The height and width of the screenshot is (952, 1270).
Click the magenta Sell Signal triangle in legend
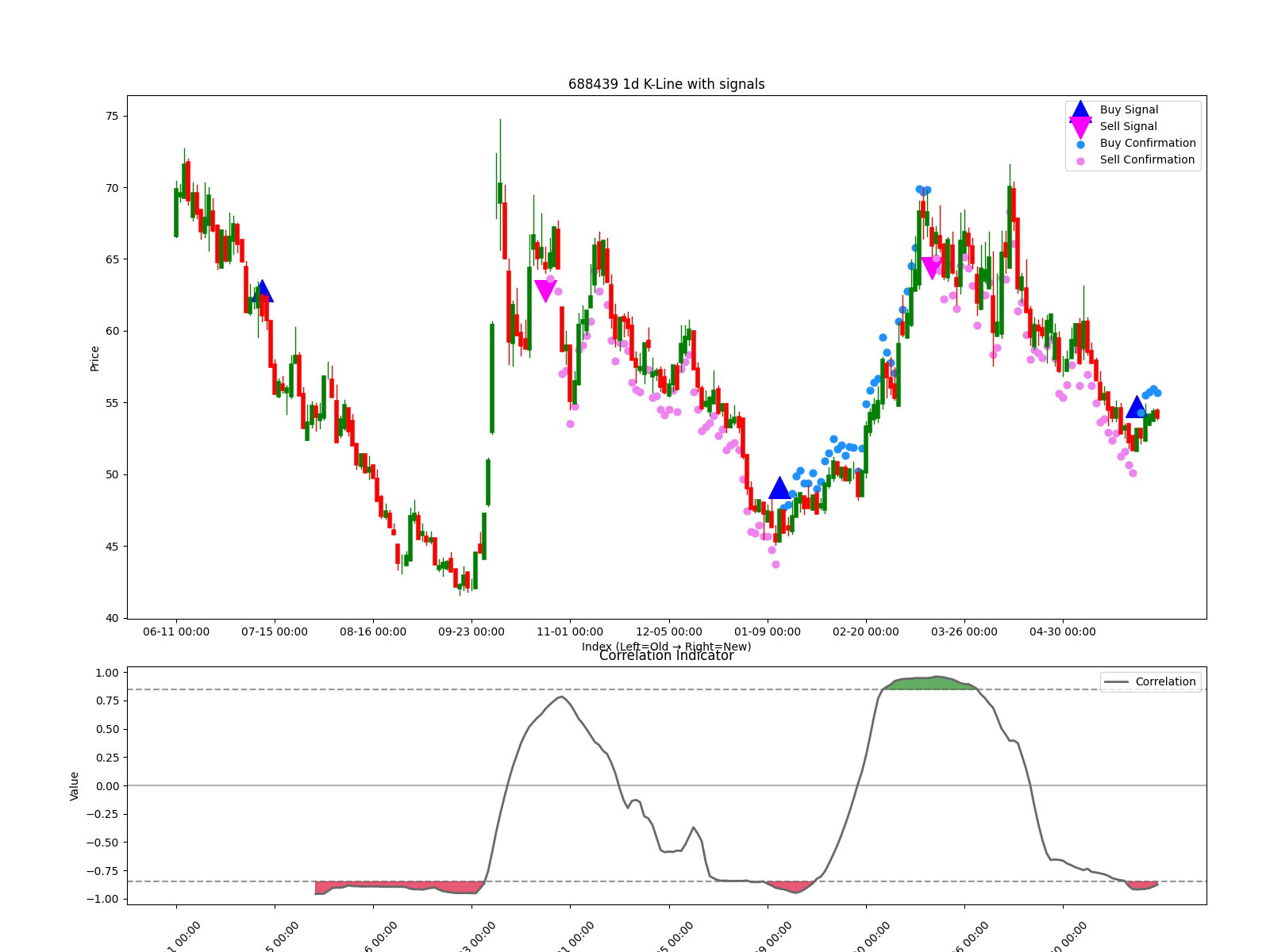(x=1080, y=127)
